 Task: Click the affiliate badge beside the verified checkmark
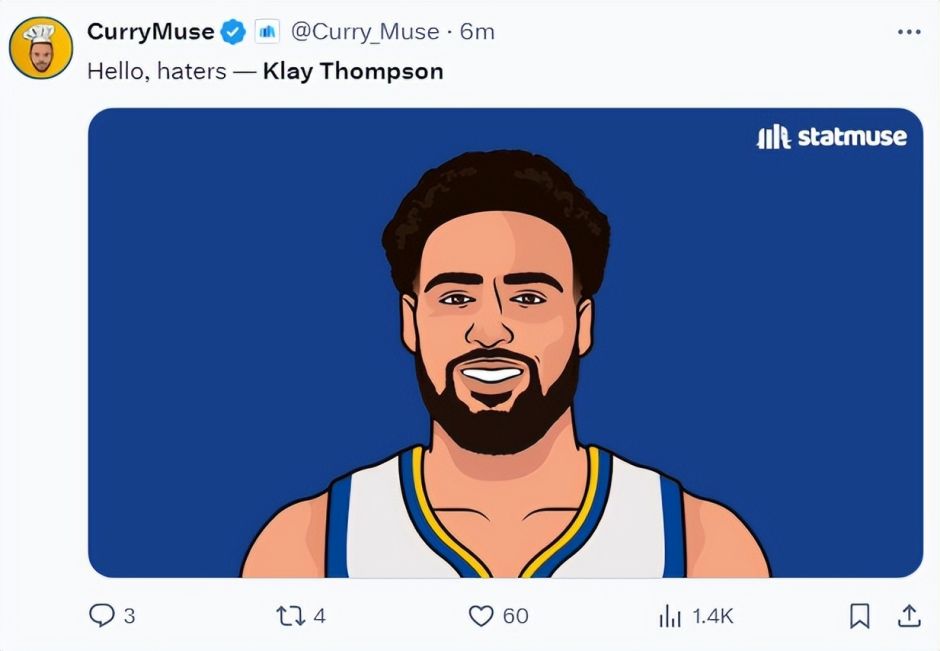click(x=267, y=32)
